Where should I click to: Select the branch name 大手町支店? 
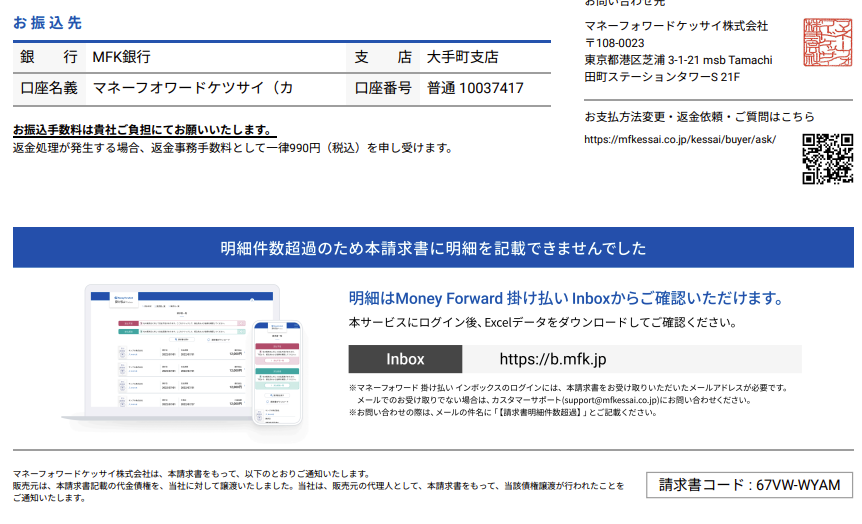coord(463,57)
